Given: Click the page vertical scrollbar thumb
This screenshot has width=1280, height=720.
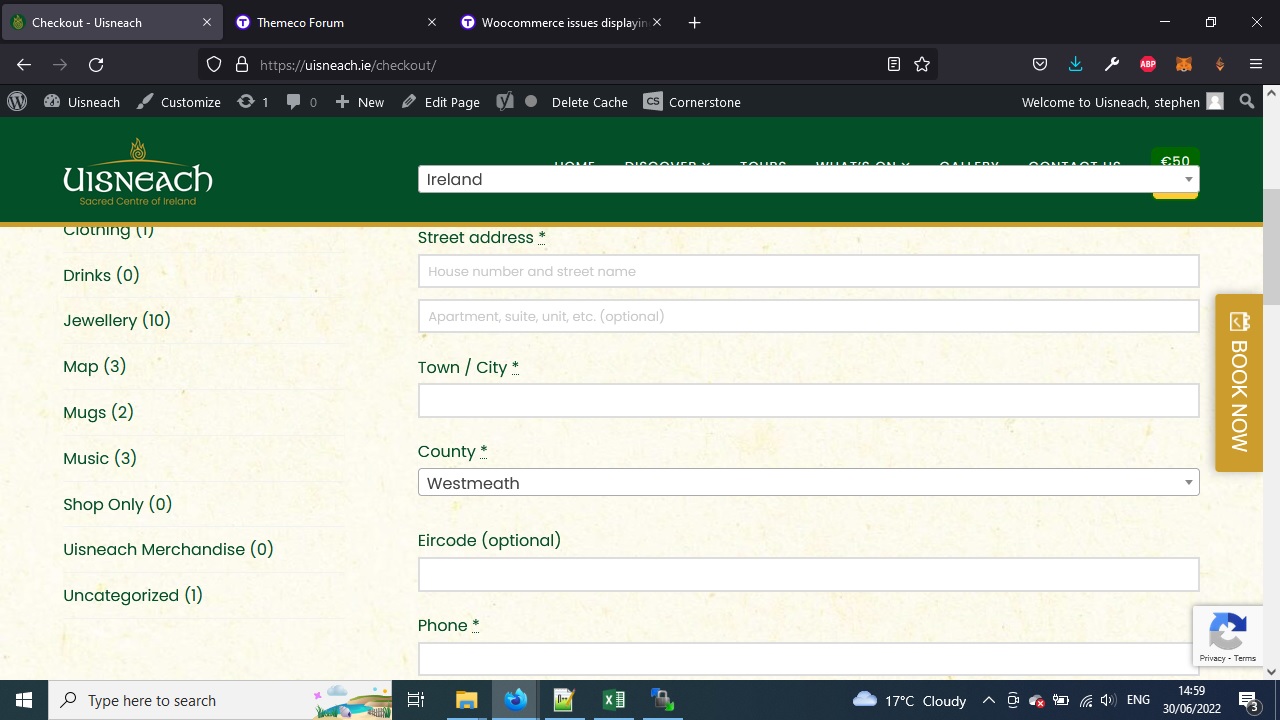Looking at the screenshot, I should click(x=1271, y=245).
